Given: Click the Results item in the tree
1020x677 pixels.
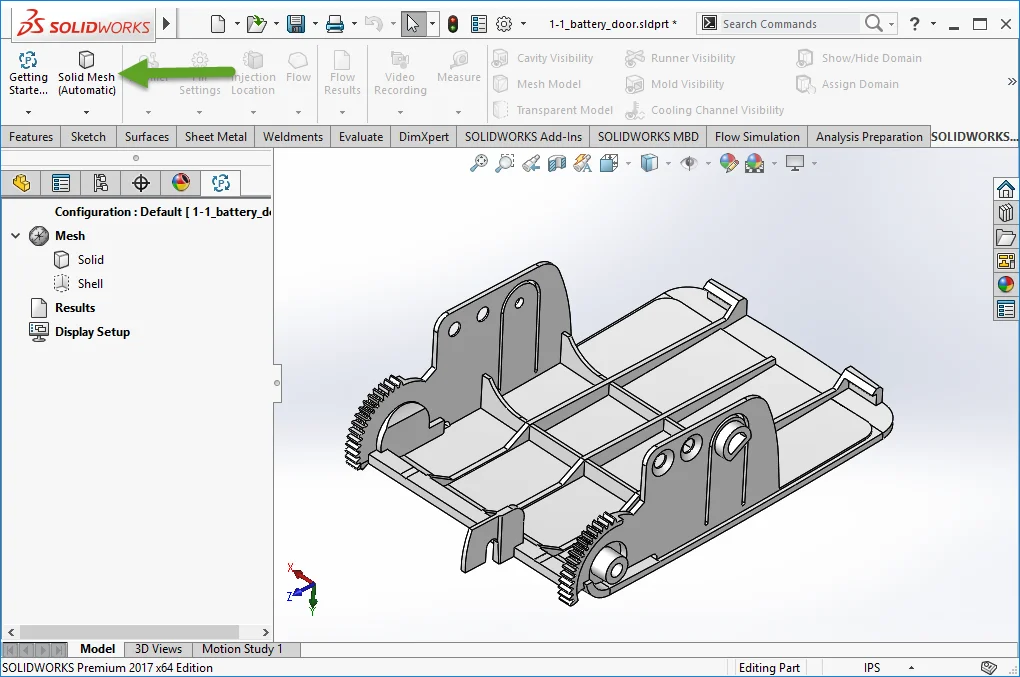Looking at the screenshot, I should pyautogui.click(x=75, y=308).
